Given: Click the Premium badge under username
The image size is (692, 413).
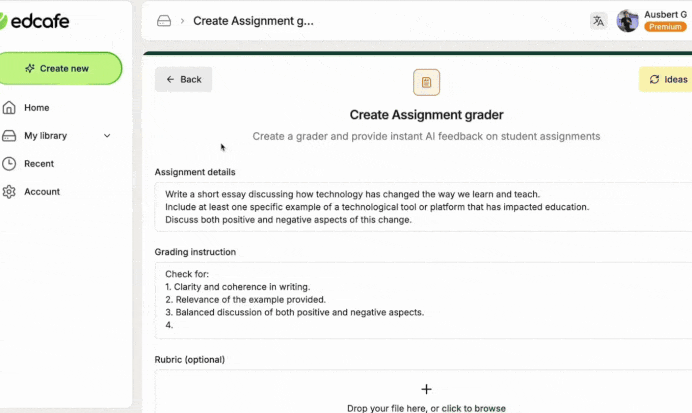Looking at the screenshot, I should (x=665, y=27).
